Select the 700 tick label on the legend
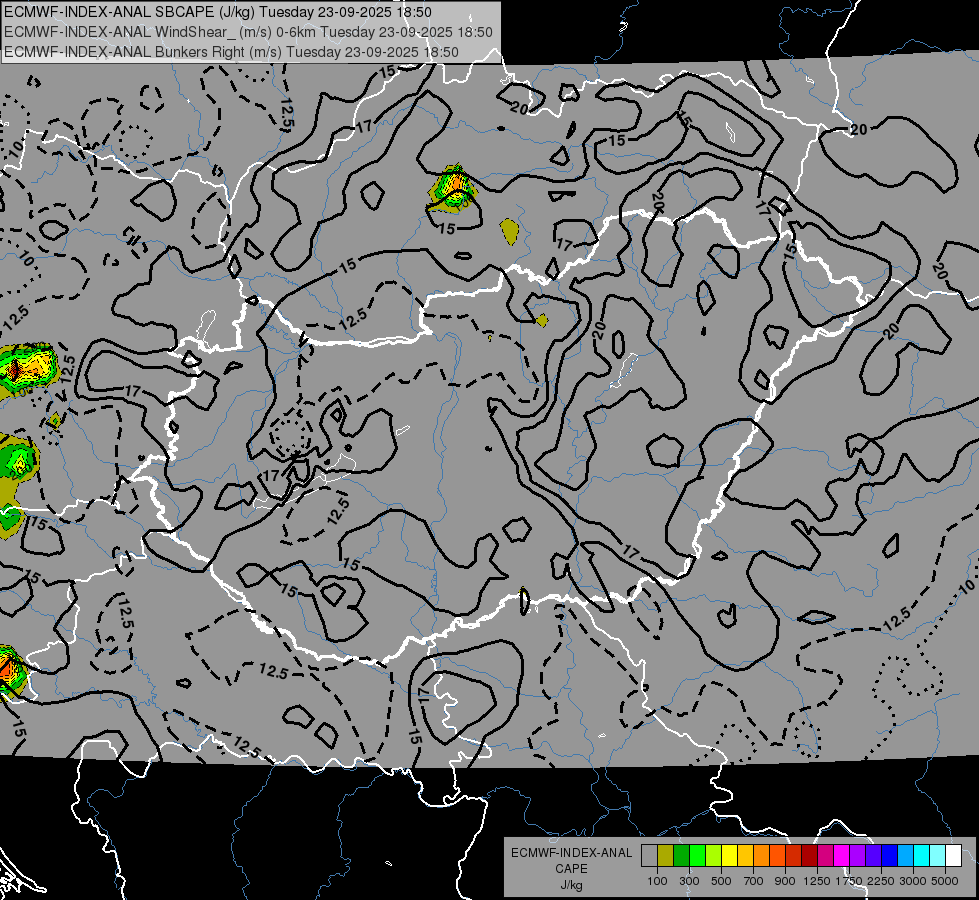 point(754,881)
